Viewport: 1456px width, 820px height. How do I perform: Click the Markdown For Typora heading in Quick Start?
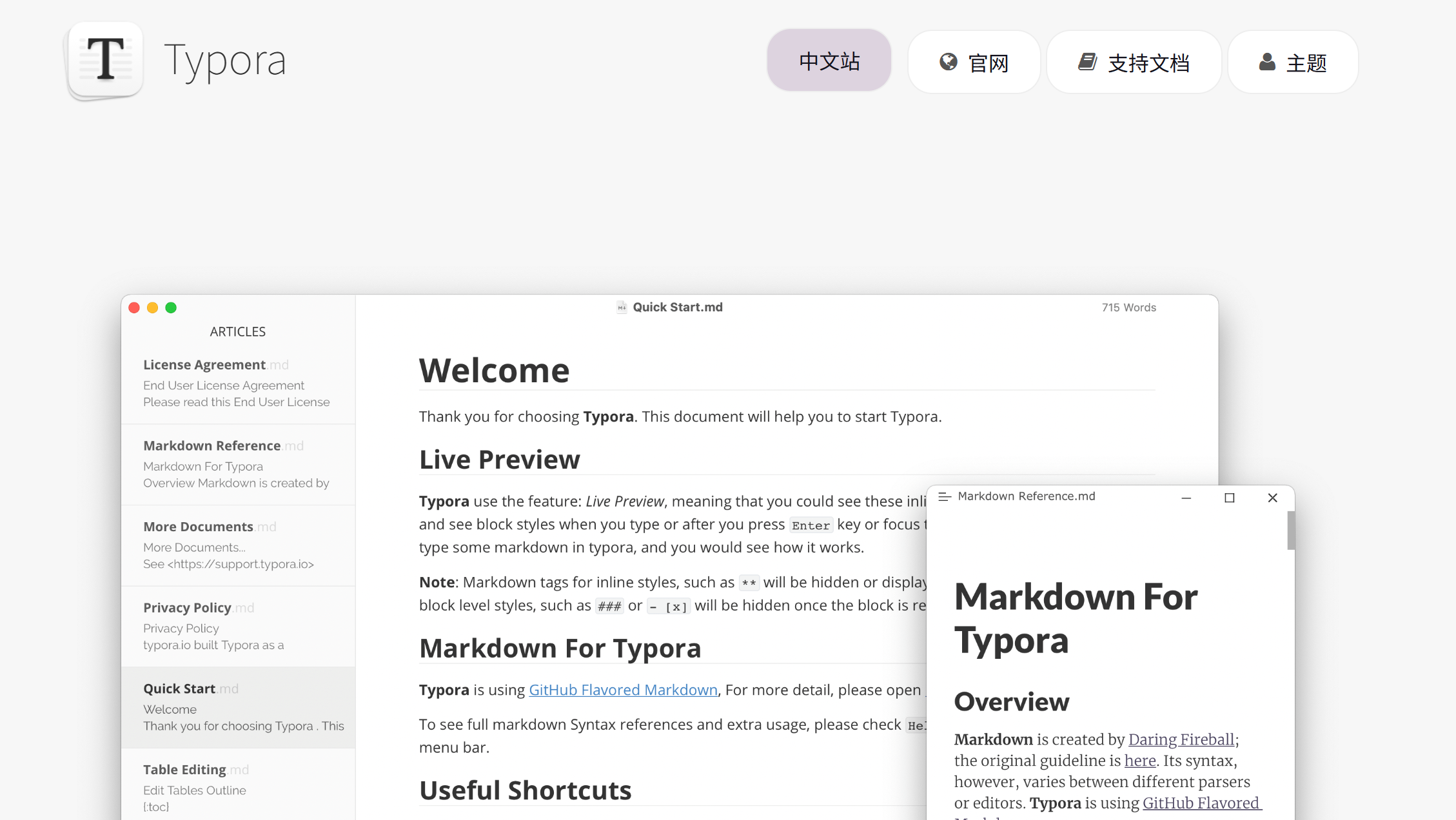[x=560, y=649]
